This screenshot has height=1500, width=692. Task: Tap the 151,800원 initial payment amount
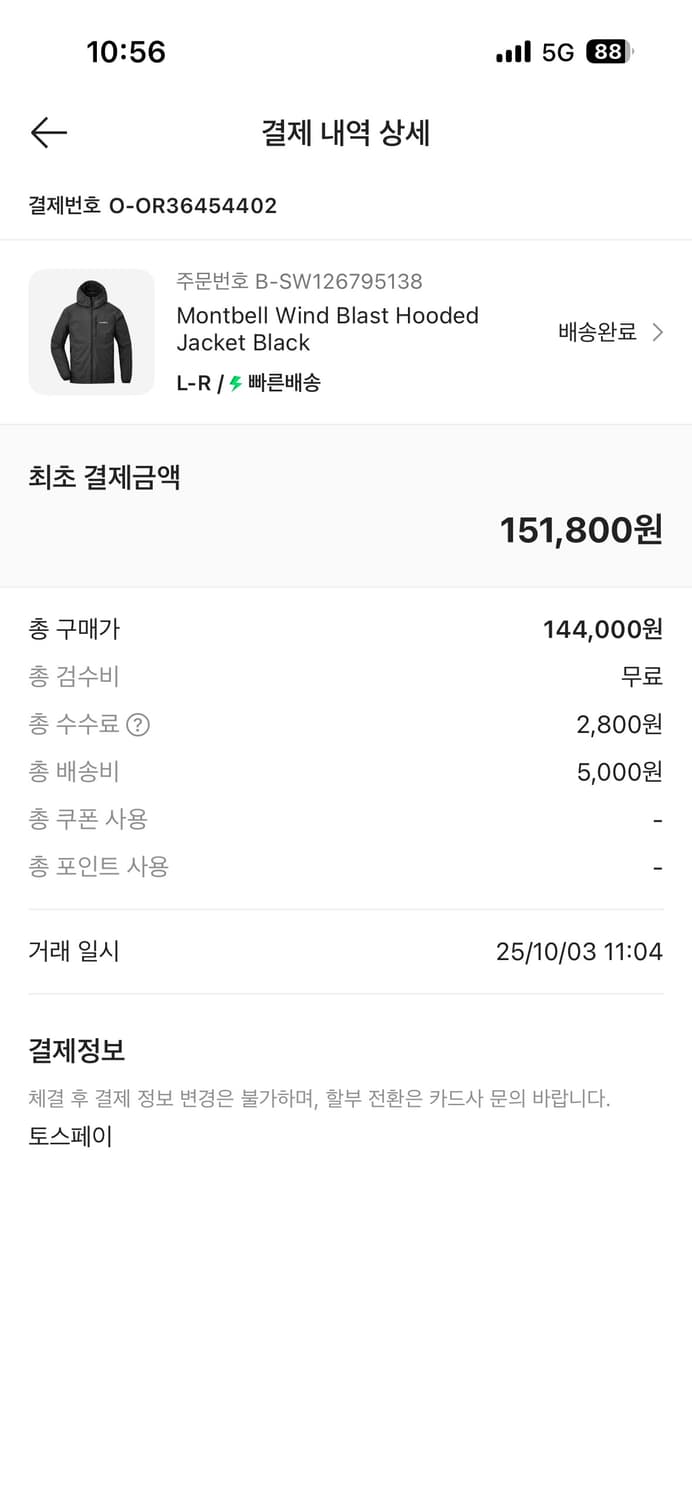(x=581, y=530)
